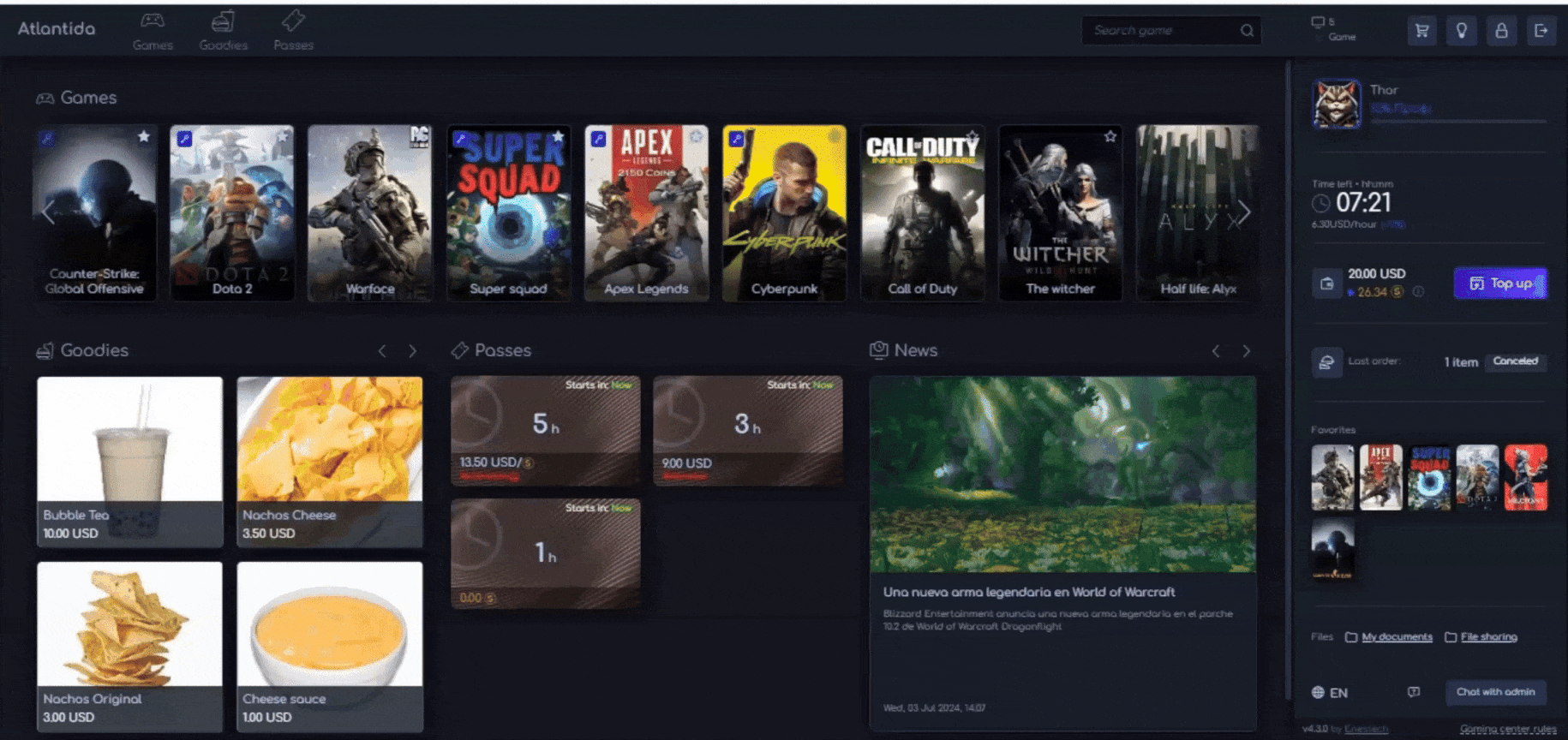Select Nachos Cheese goodie card
The image size is (1568, 740).
(330, 462)
